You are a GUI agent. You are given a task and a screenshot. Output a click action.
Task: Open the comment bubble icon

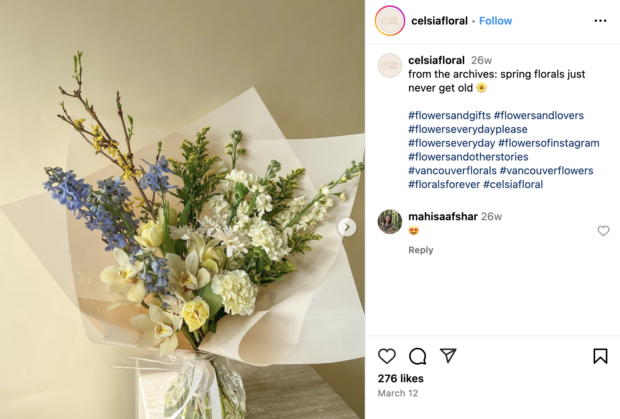418,356
